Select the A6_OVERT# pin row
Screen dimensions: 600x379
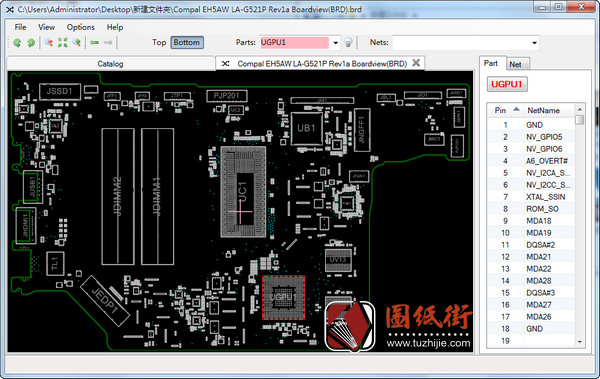(531, 161)
